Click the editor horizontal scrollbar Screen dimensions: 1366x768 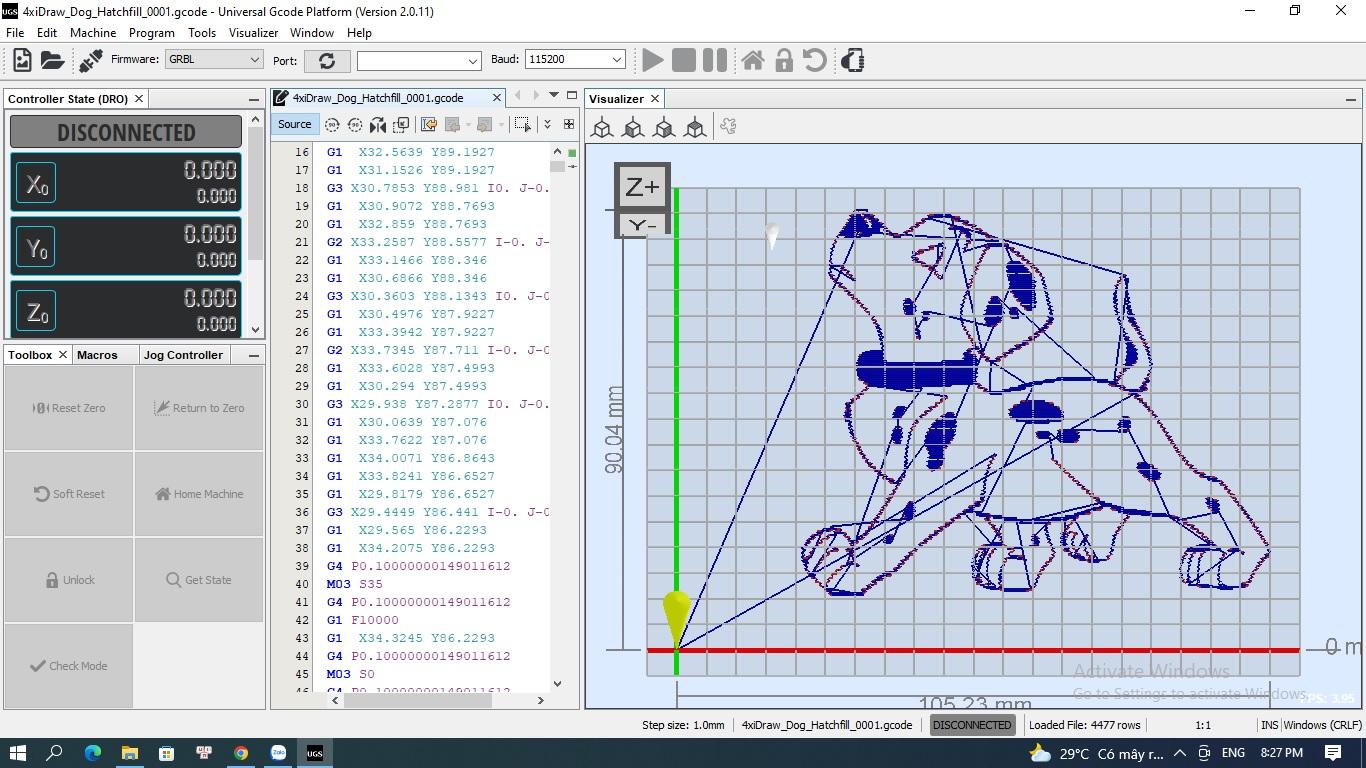[417, 700]
